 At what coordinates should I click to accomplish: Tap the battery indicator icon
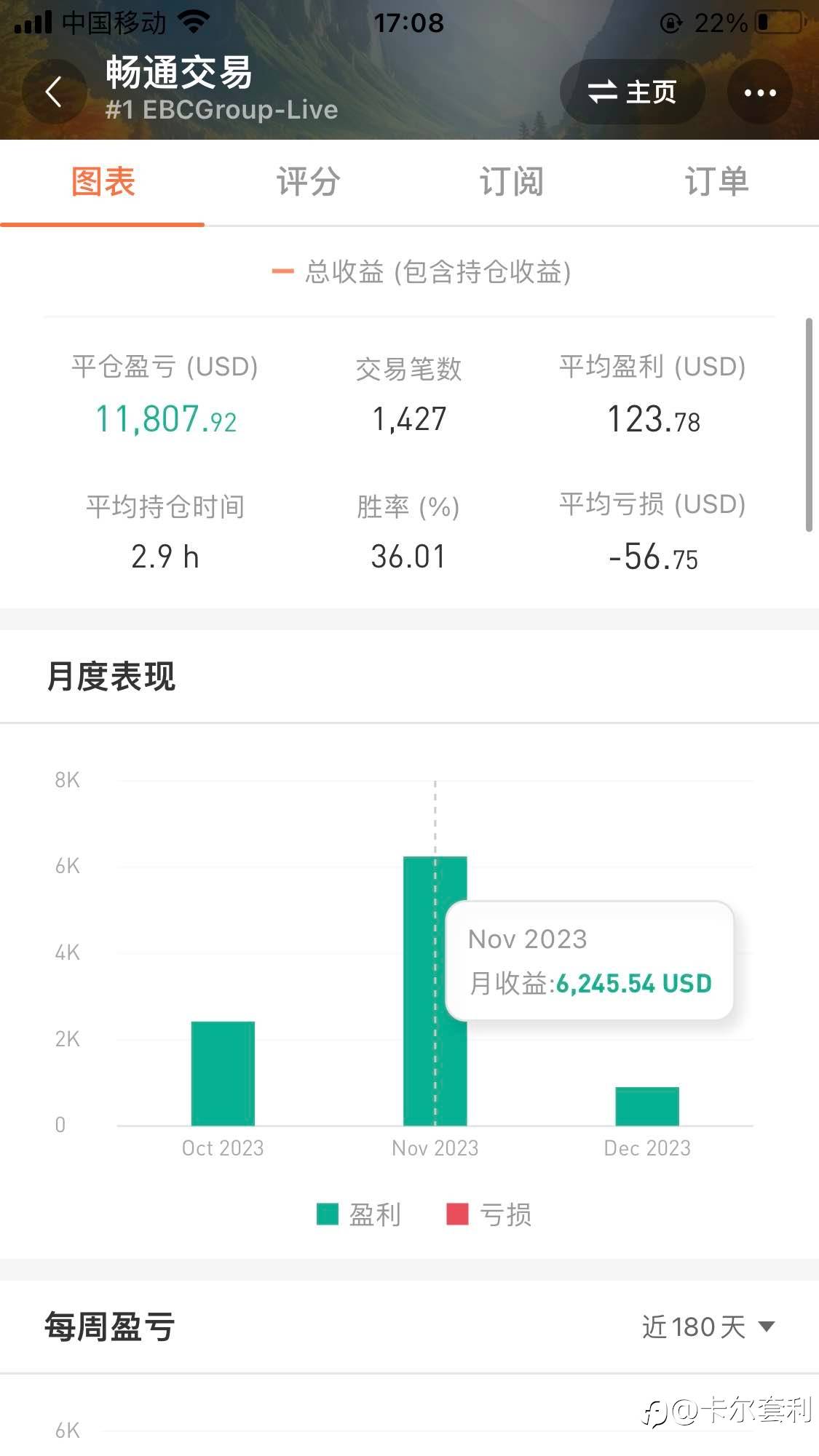pyautogui.click(x=779, y=23)
